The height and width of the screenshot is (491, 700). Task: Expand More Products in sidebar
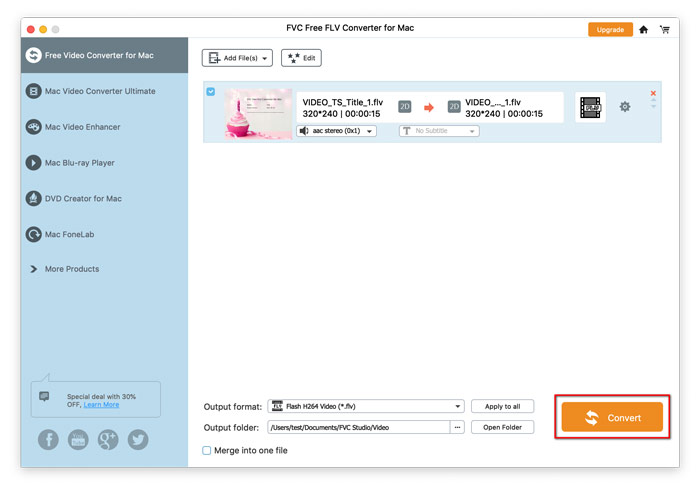coord(72,269)
